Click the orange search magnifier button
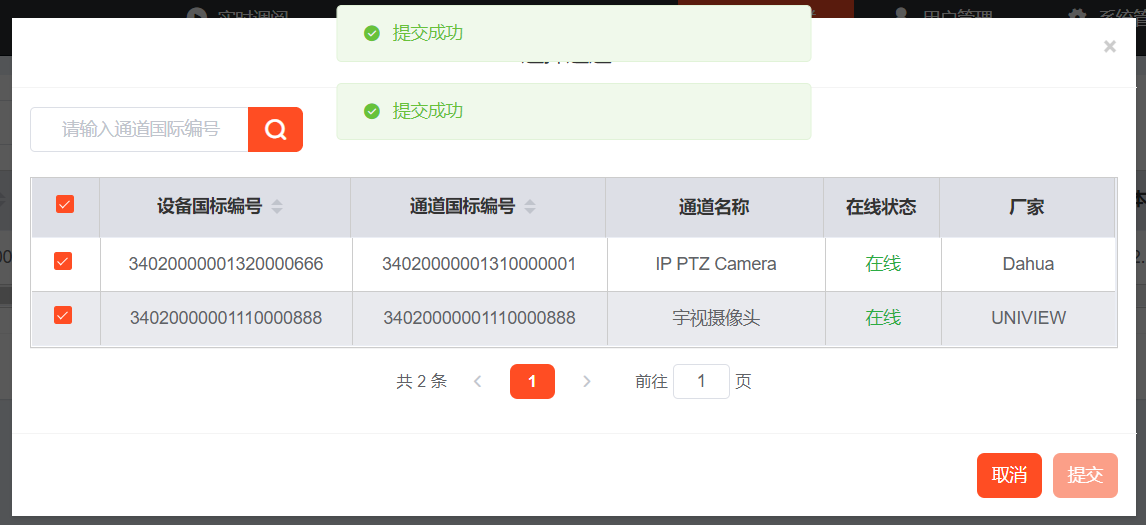The width and height of the screenshot is (1146, 525). pos(276,129)
